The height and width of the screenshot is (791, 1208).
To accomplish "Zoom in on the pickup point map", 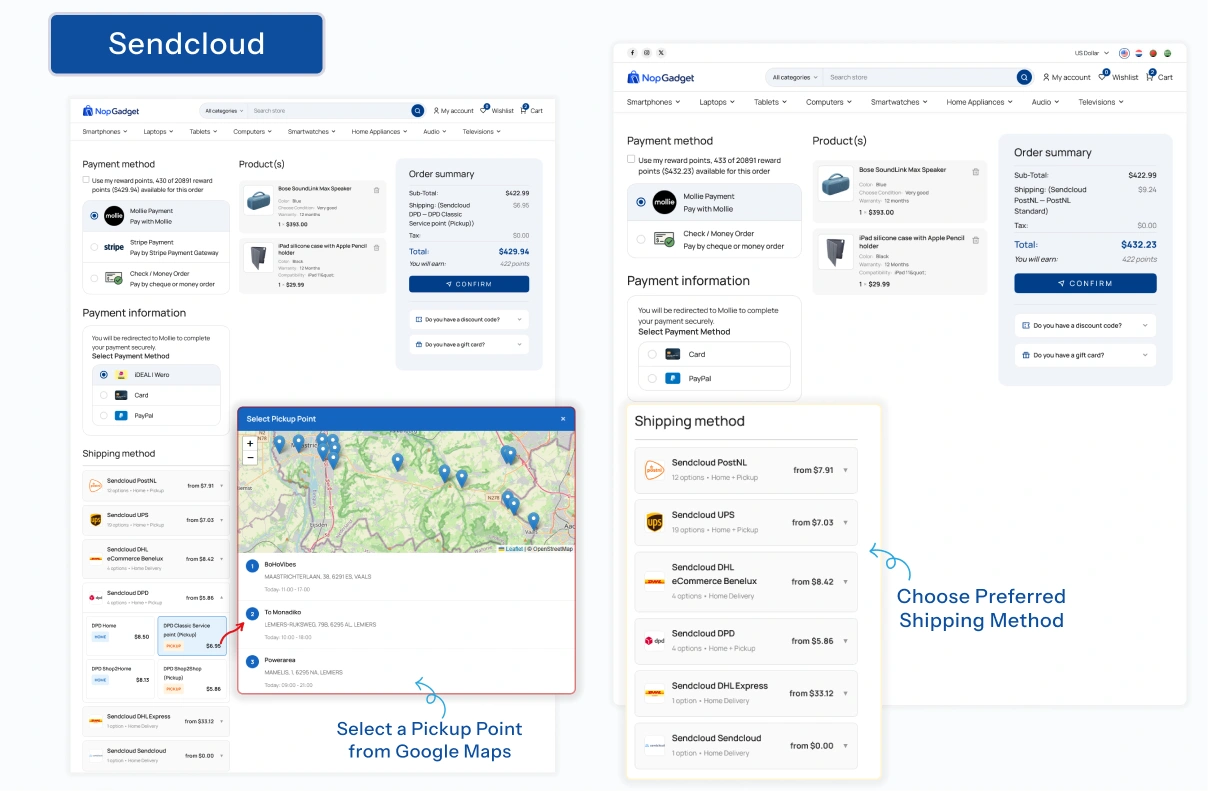I will point(250,443).
